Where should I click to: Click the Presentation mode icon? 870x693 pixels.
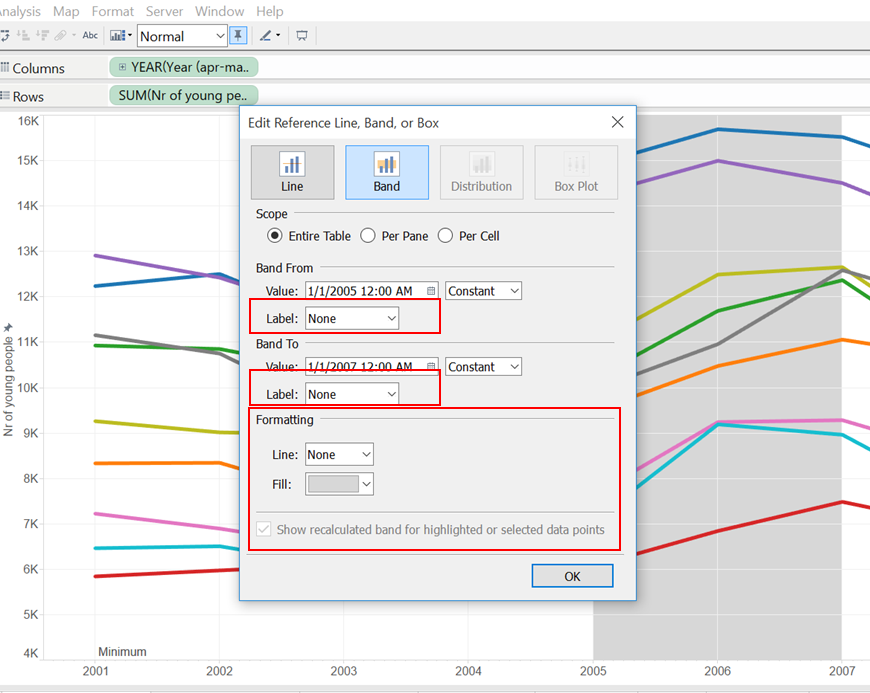point(302,36)
